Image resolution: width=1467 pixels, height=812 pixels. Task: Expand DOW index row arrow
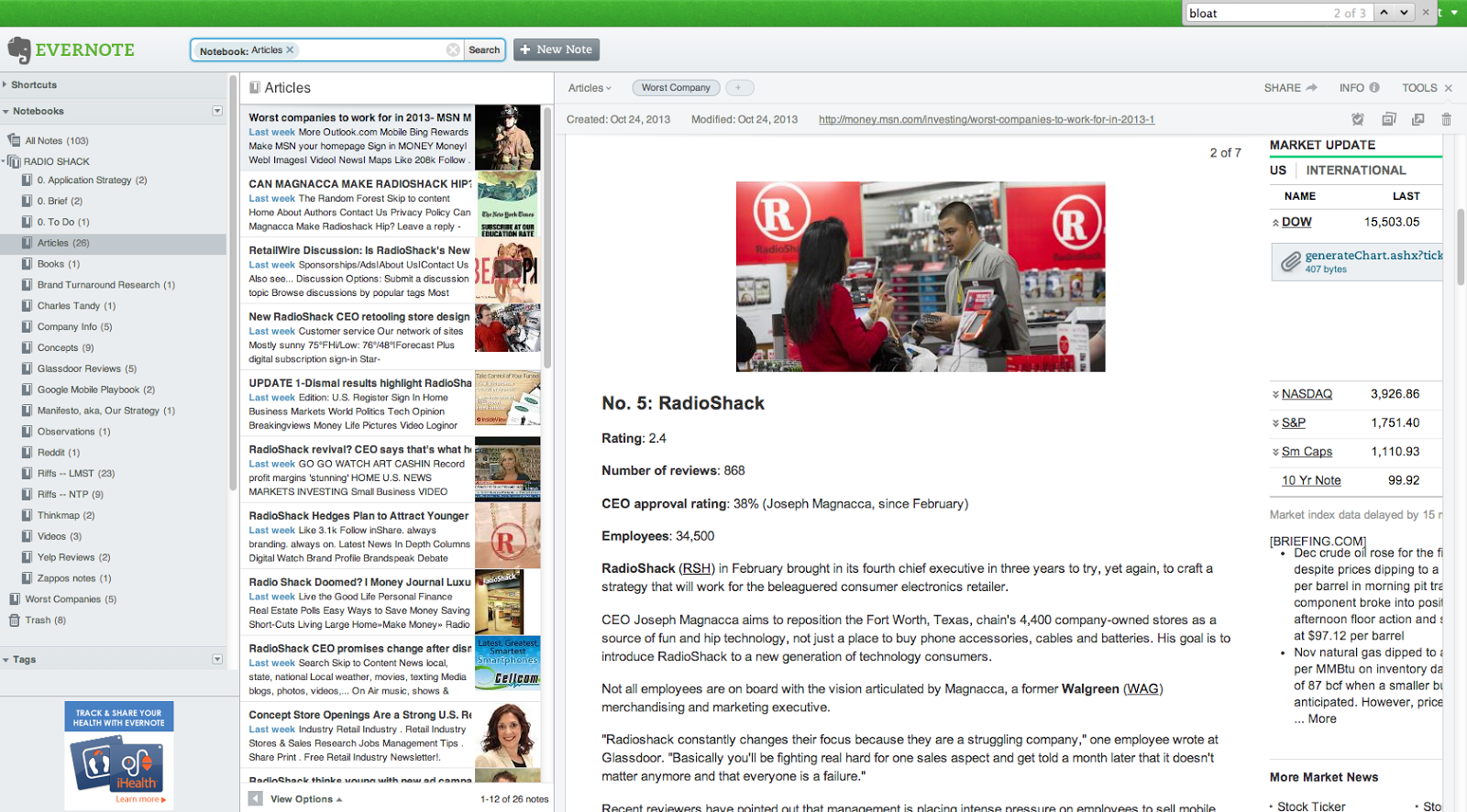pyautogui.click(x=1275, y=223)
